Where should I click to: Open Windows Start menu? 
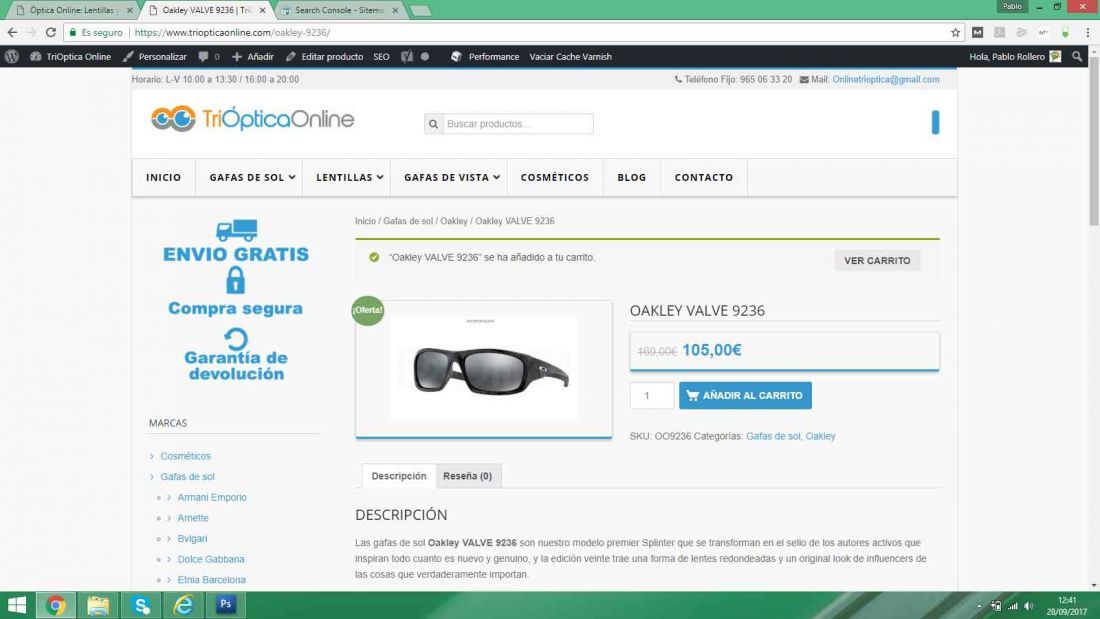pos(17,605)
